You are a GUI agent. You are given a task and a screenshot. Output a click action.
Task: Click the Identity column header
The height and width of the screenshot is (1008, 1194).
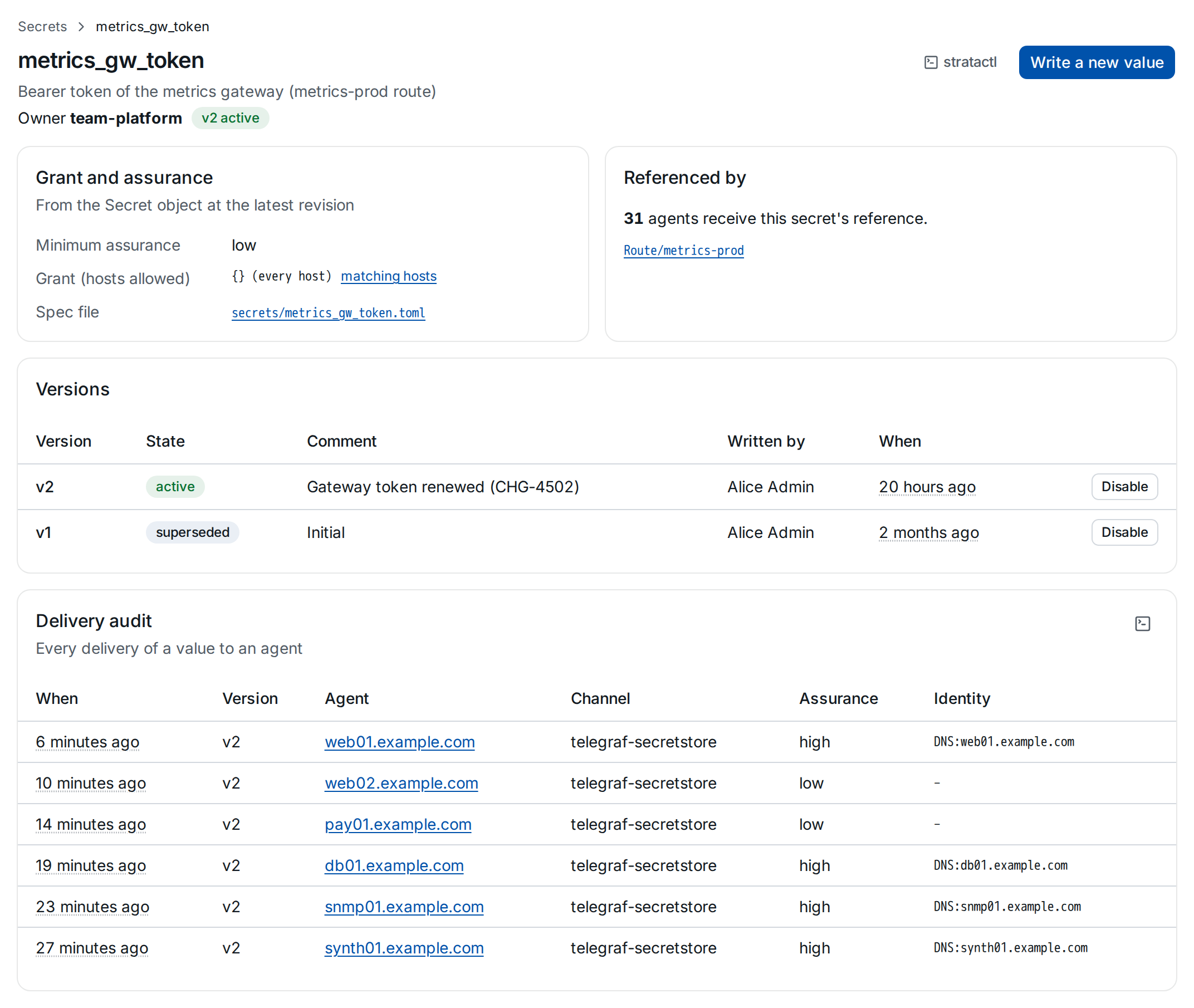click(x=961, y=698)
